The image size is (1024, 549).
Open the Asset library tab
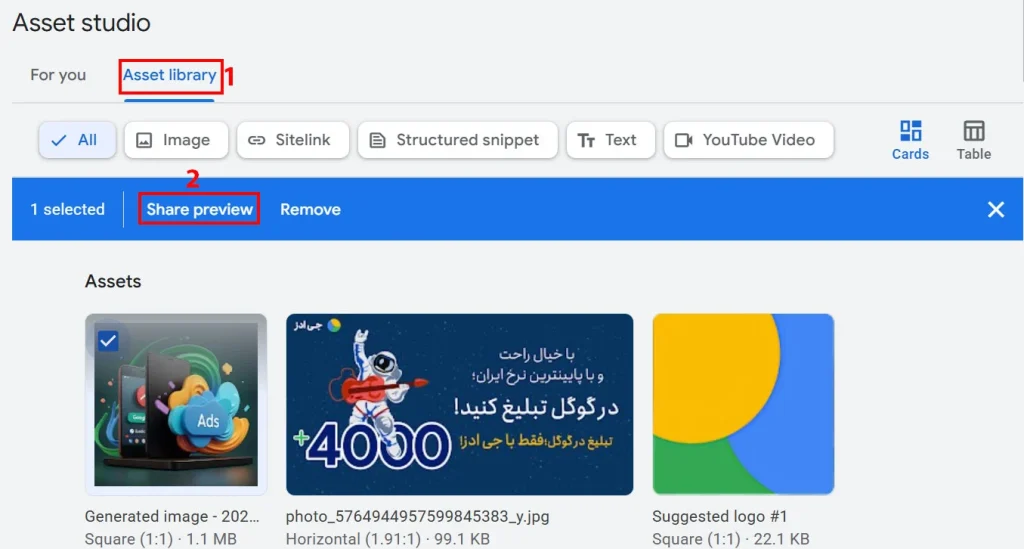(x=170, y=75)
